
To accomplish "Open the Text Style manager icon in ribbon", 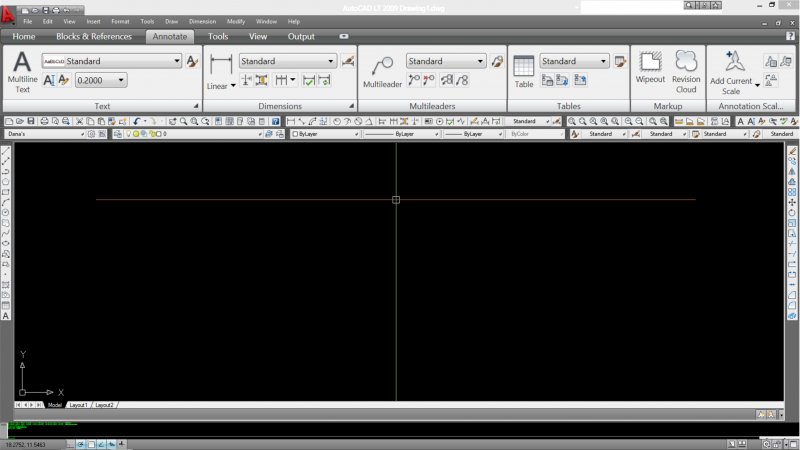I will (x=192, y=61).
